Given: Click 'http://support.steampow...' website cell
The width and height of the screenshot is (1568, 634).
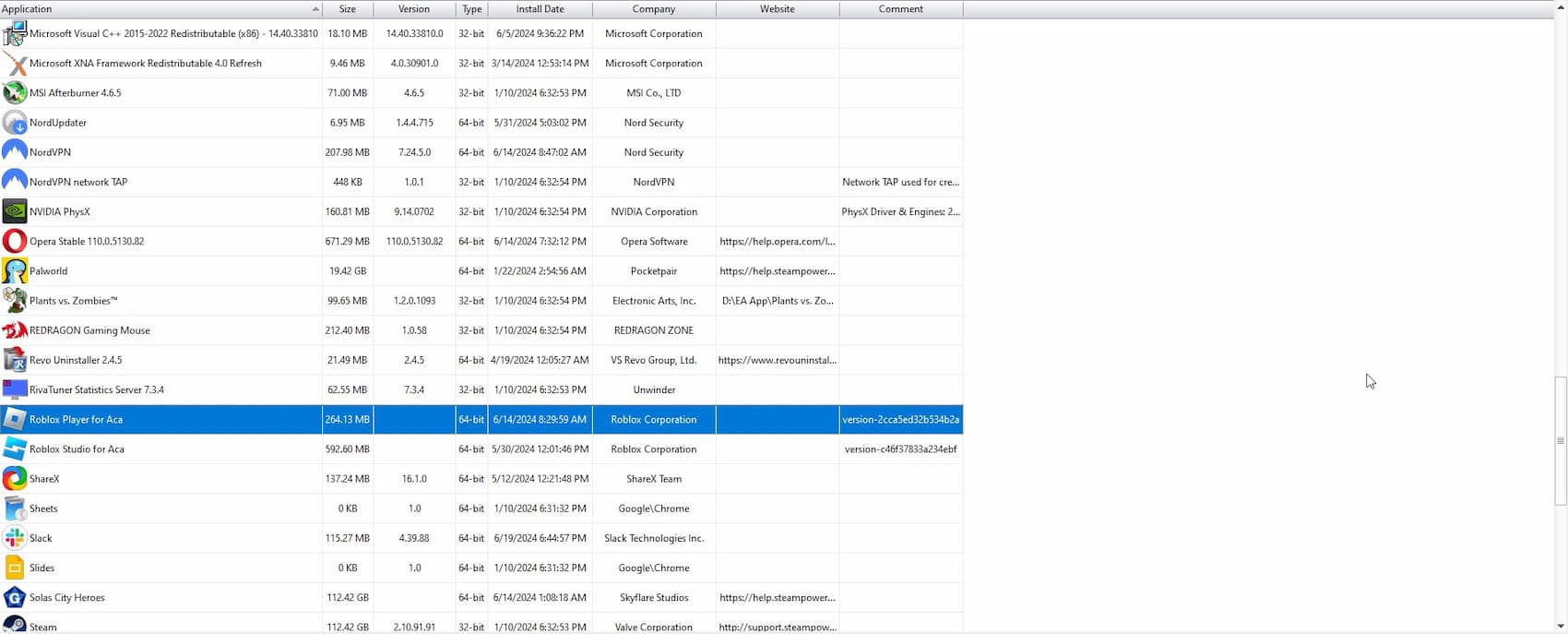Looking at the screenshot, I should [x=778, y=627].
